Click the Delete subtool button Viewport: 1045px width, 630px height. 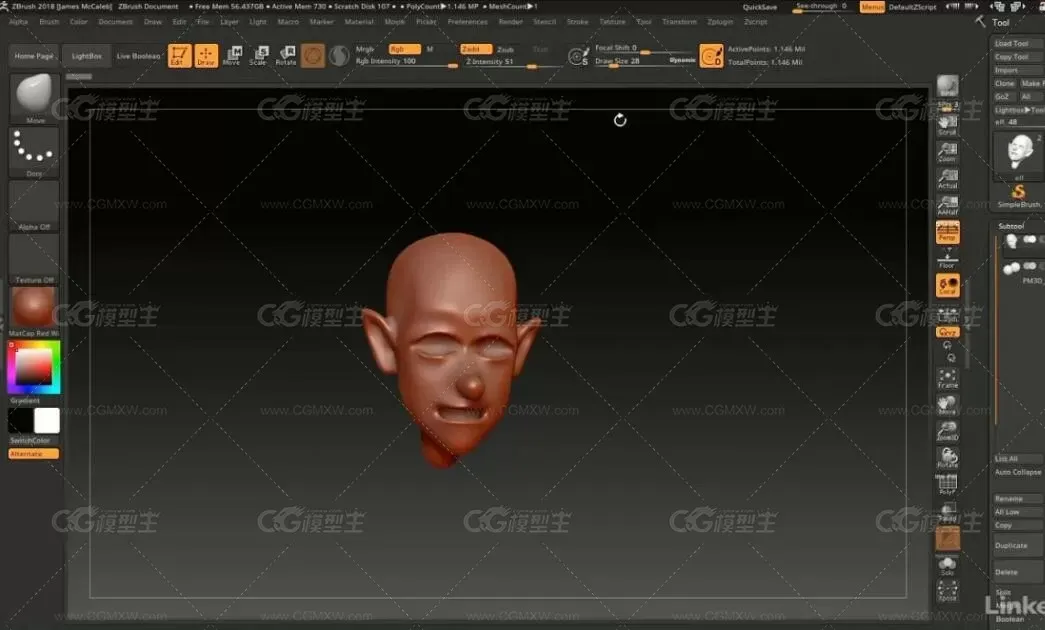[x=1016, y=572]
